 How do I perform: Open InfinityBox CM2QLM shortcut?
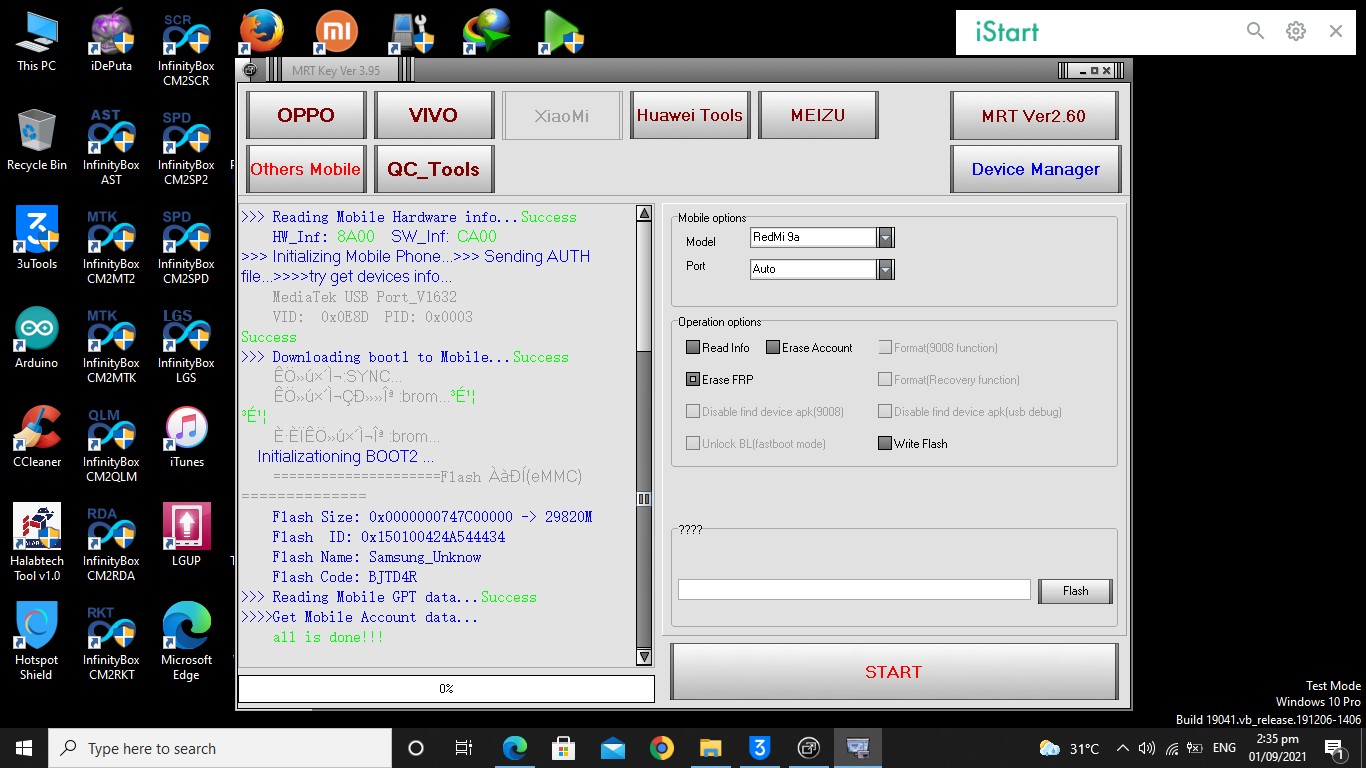[x=111, y=443]
